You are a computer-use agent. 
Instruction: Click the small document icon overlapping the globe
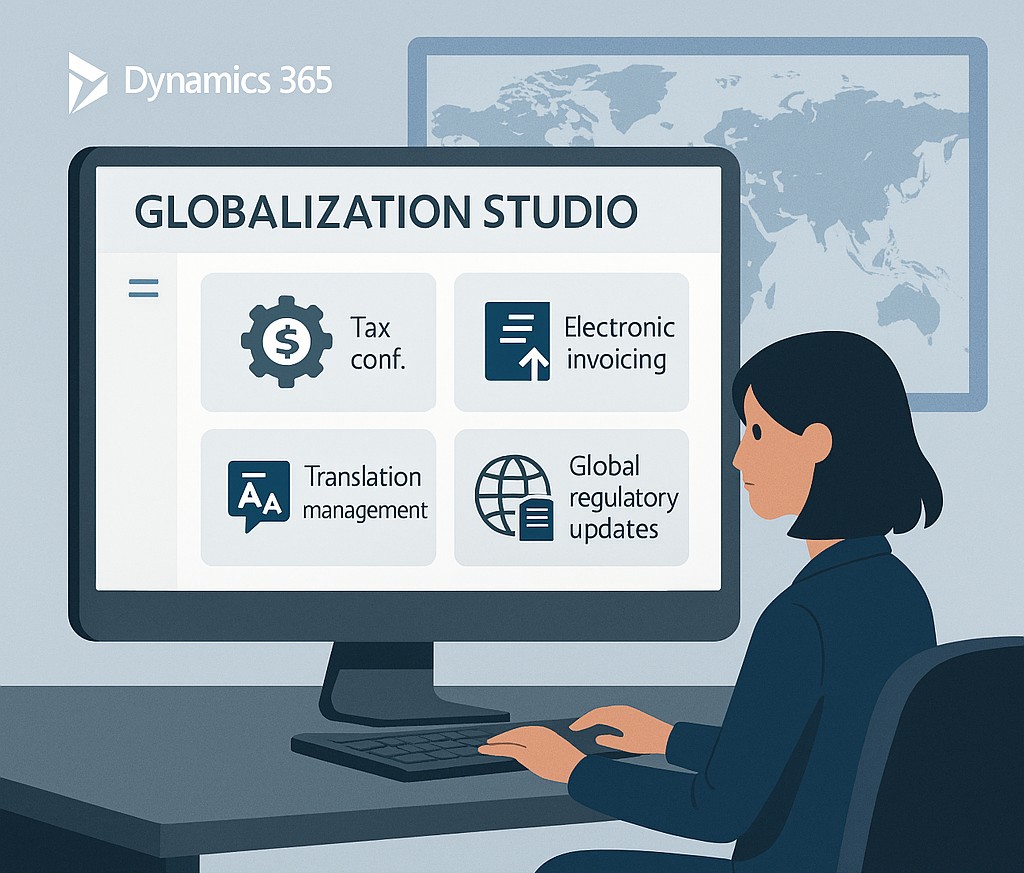[537, 520]
